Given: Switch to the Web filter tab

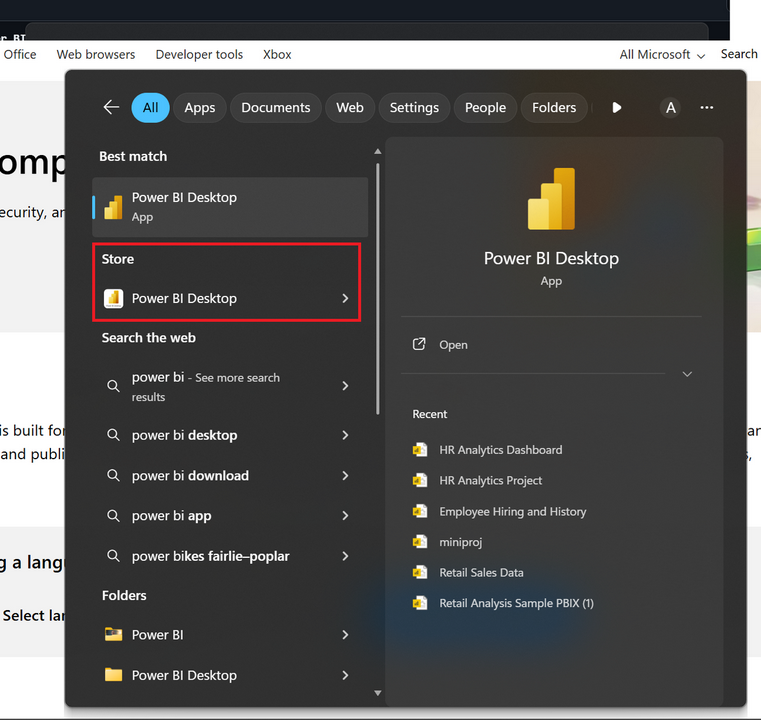Looking at the screenshot, I should click(350, 108).
